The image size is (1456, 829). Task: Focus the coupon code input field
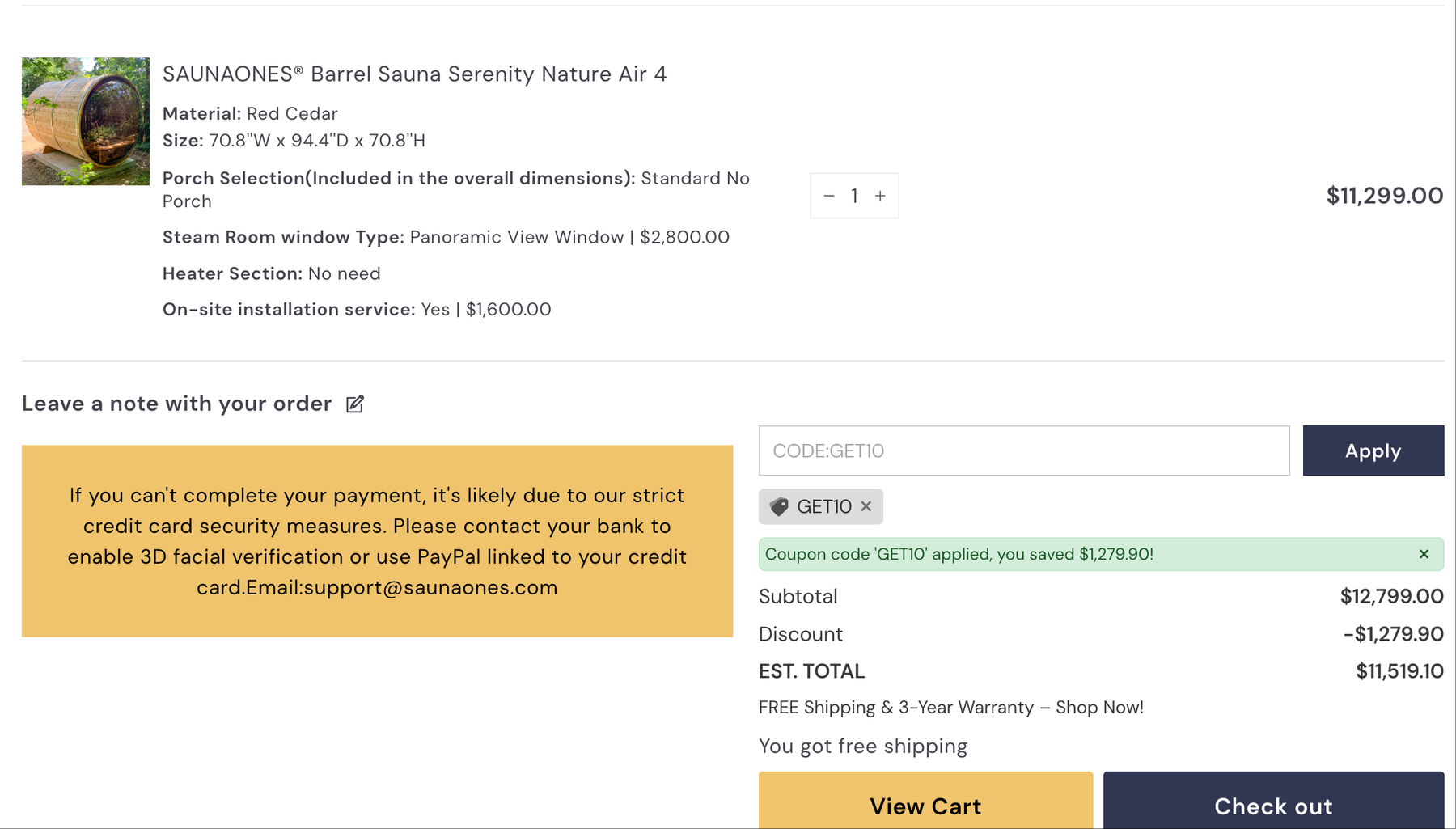pyautogui.click(x=1024, y=450)
